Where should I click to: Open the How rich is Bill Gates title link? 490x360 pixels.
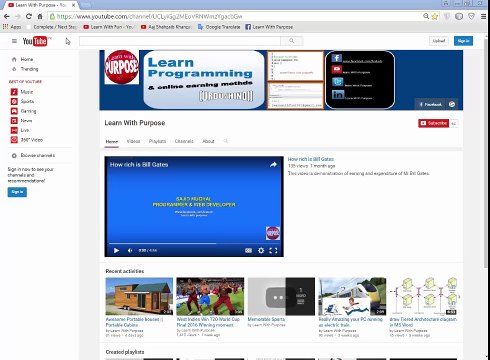[x=311, y=159]
